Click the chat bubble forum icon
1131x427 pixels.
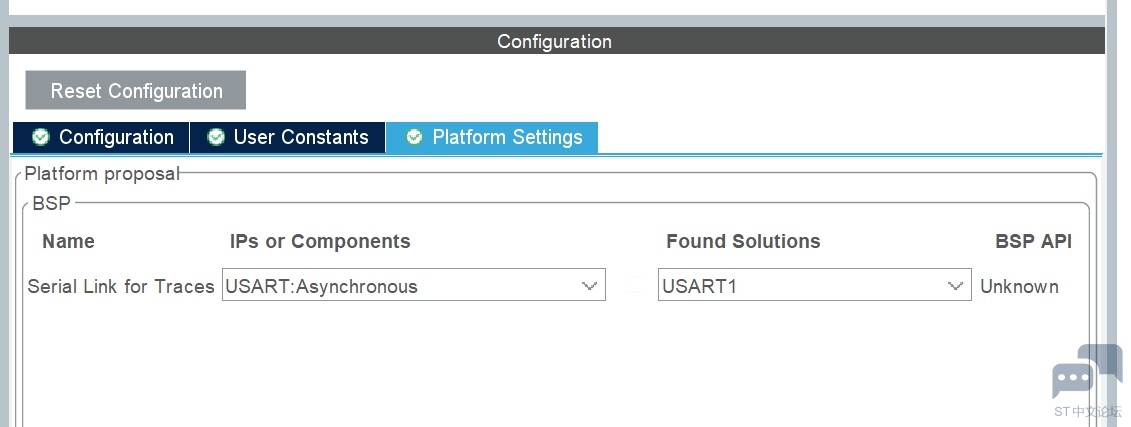[1087, 371]
